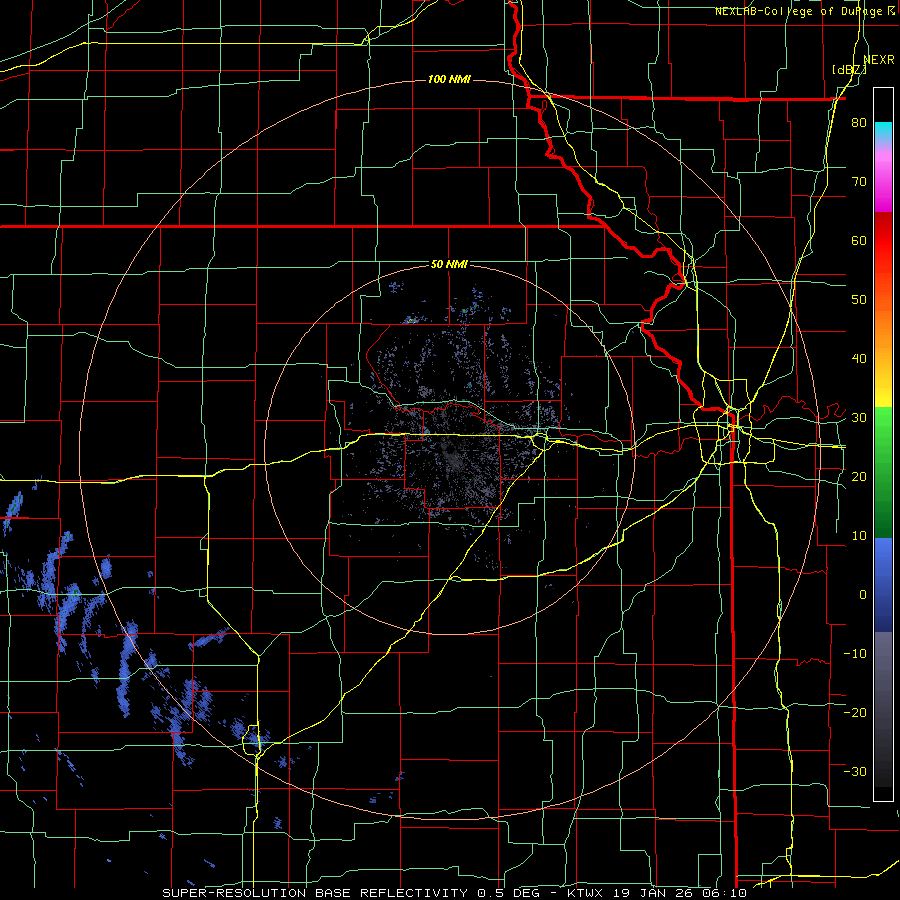900x900 pixels.
Task: Click the -20 value on the dBZ scale
Action: point(855,712)
